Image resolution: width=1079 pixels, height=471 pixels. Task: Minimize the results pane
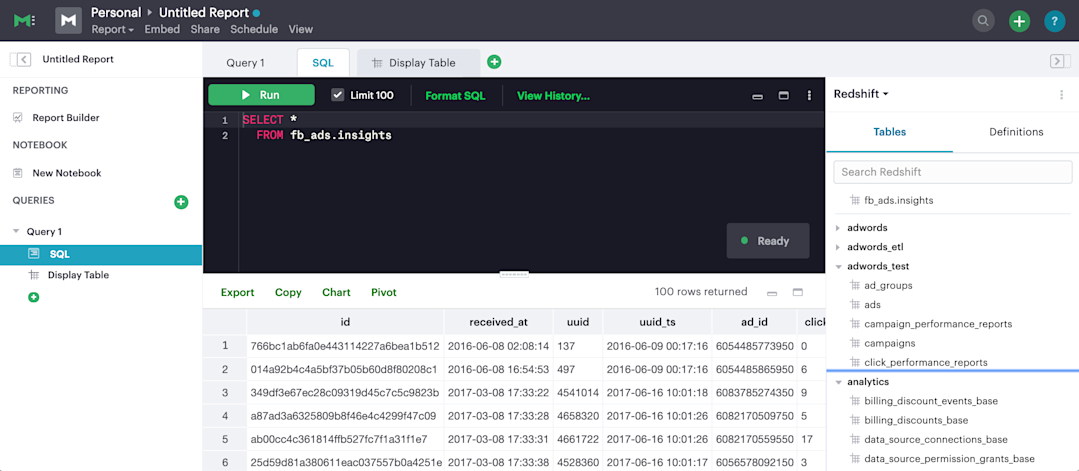click(772, 293)
